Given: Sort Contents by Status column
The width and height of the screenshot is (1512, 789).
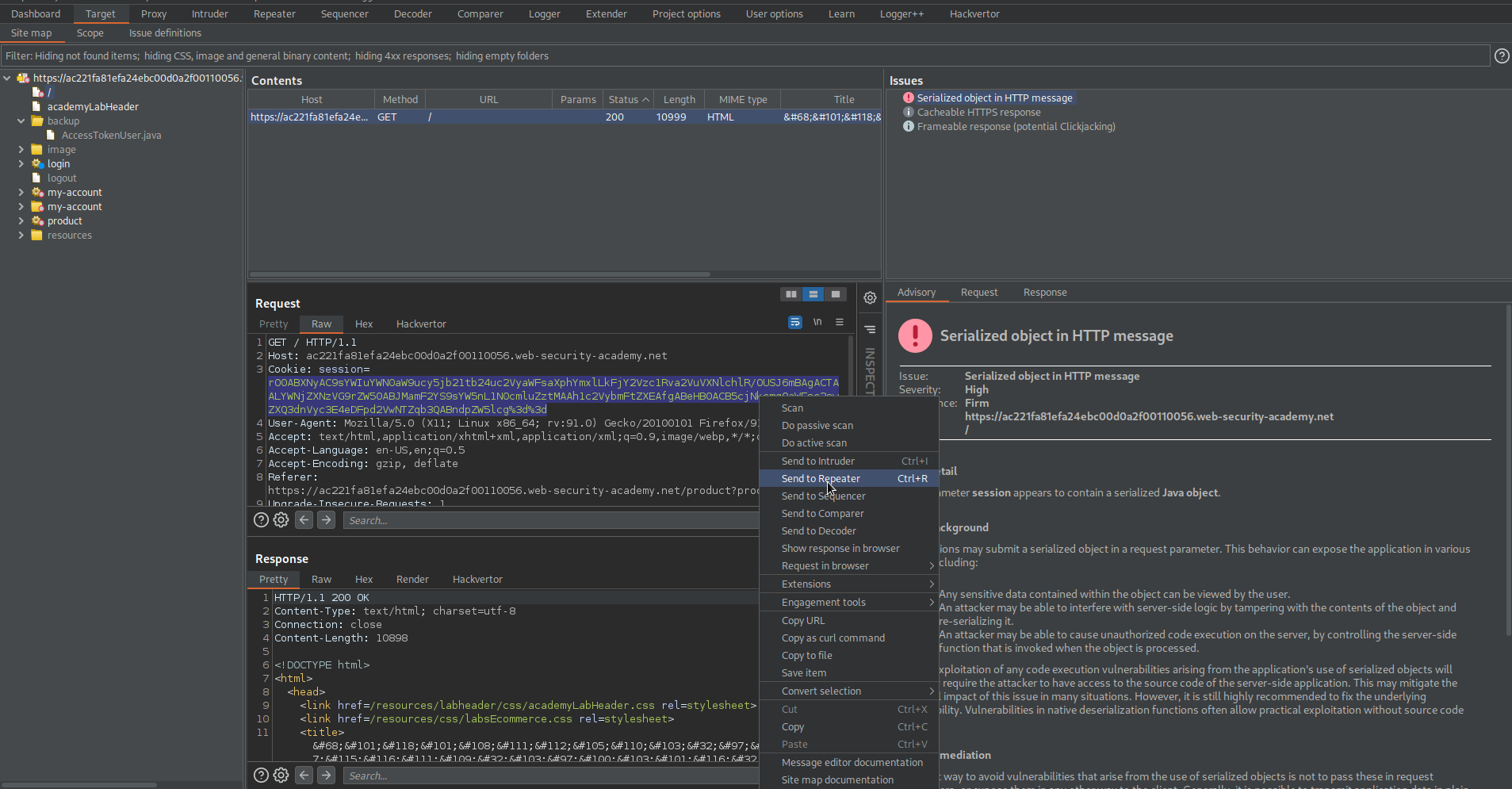Looking at the screenshot, I should coord(628,99).
